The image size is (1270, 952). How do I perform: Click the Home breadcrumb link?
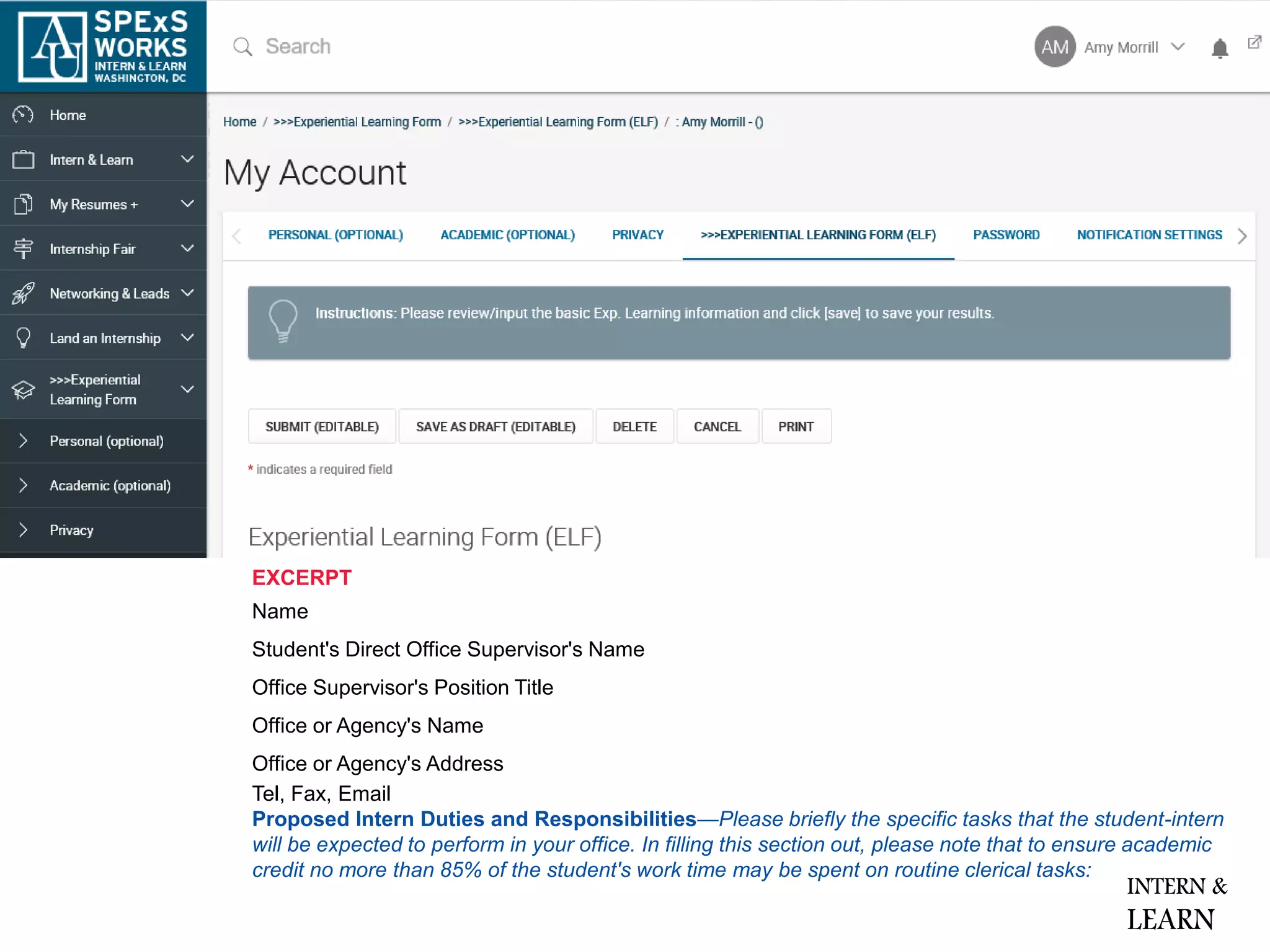tap(239, 122)
